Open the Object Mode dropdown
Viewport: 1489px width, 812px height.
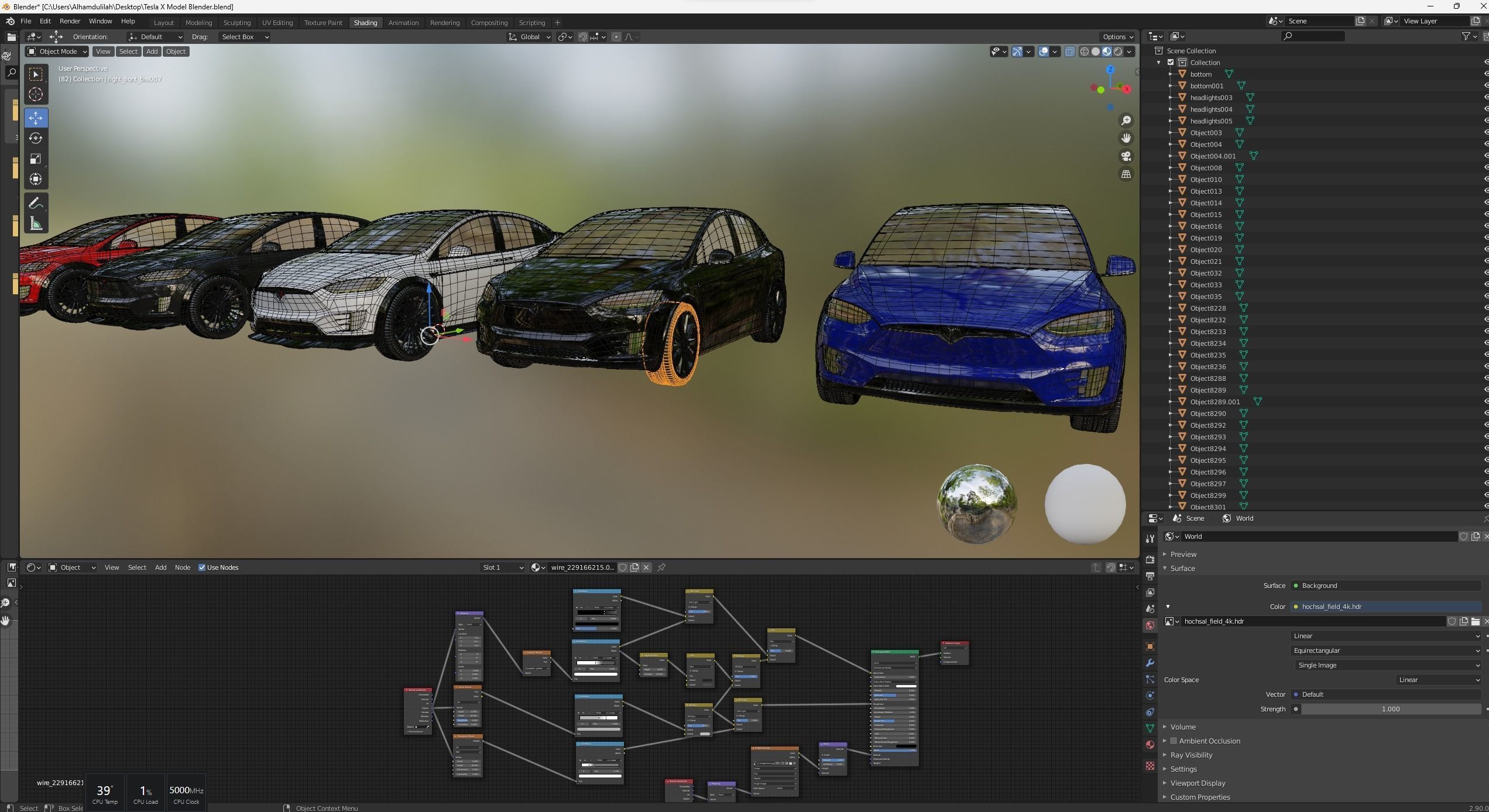click(57, 51)
